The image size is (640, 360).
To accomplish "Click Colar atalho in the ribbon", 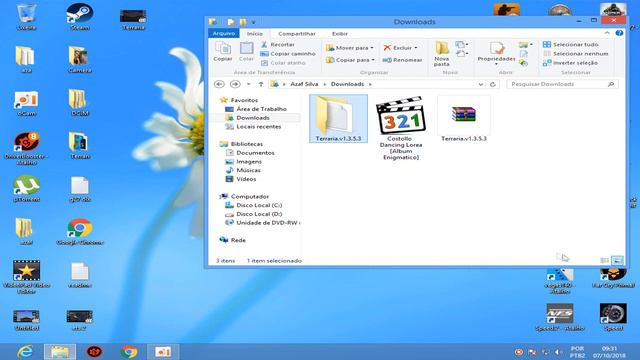I will point(283,63).
